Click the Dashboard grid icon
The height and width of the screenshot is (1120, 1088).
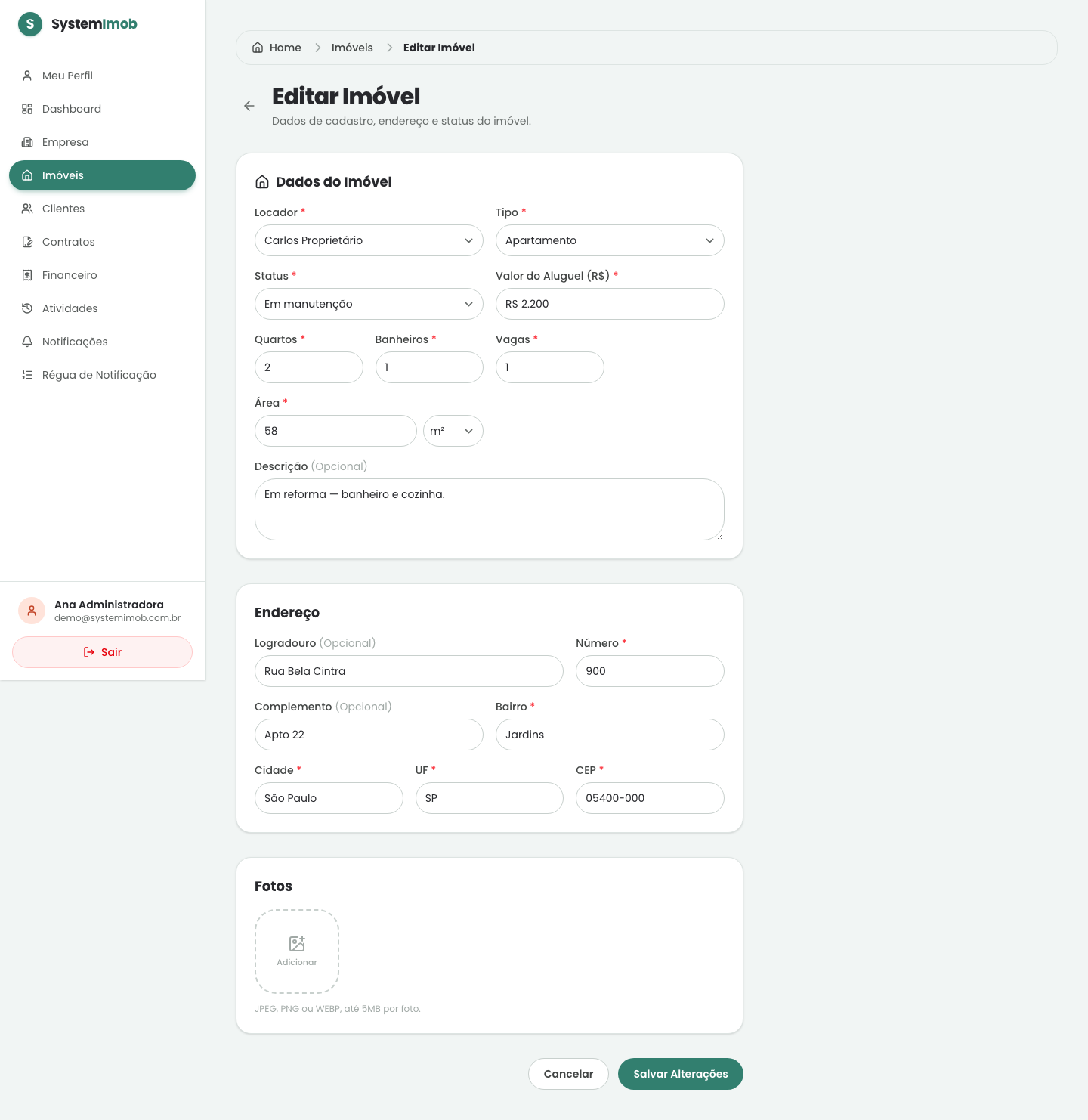pyautogui.click(x=27, y=109)
